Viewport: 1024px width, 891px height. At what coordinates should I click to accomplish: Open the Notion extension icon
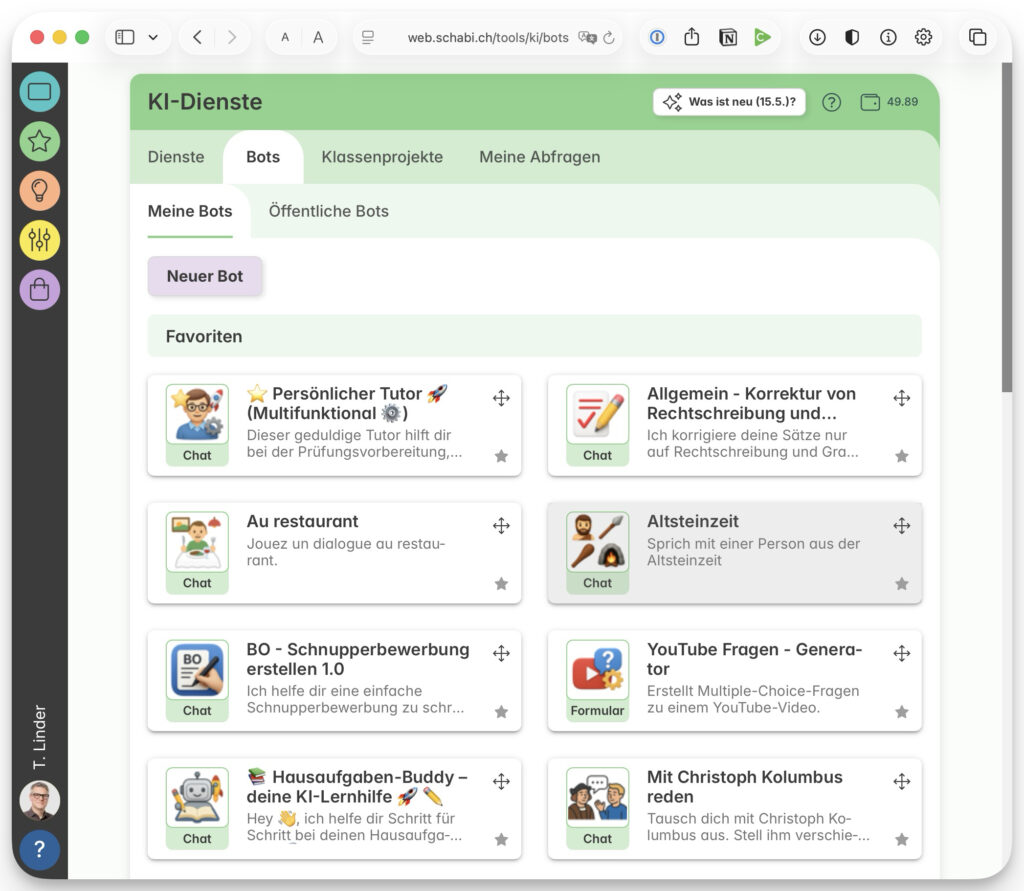tap(728, 37)
